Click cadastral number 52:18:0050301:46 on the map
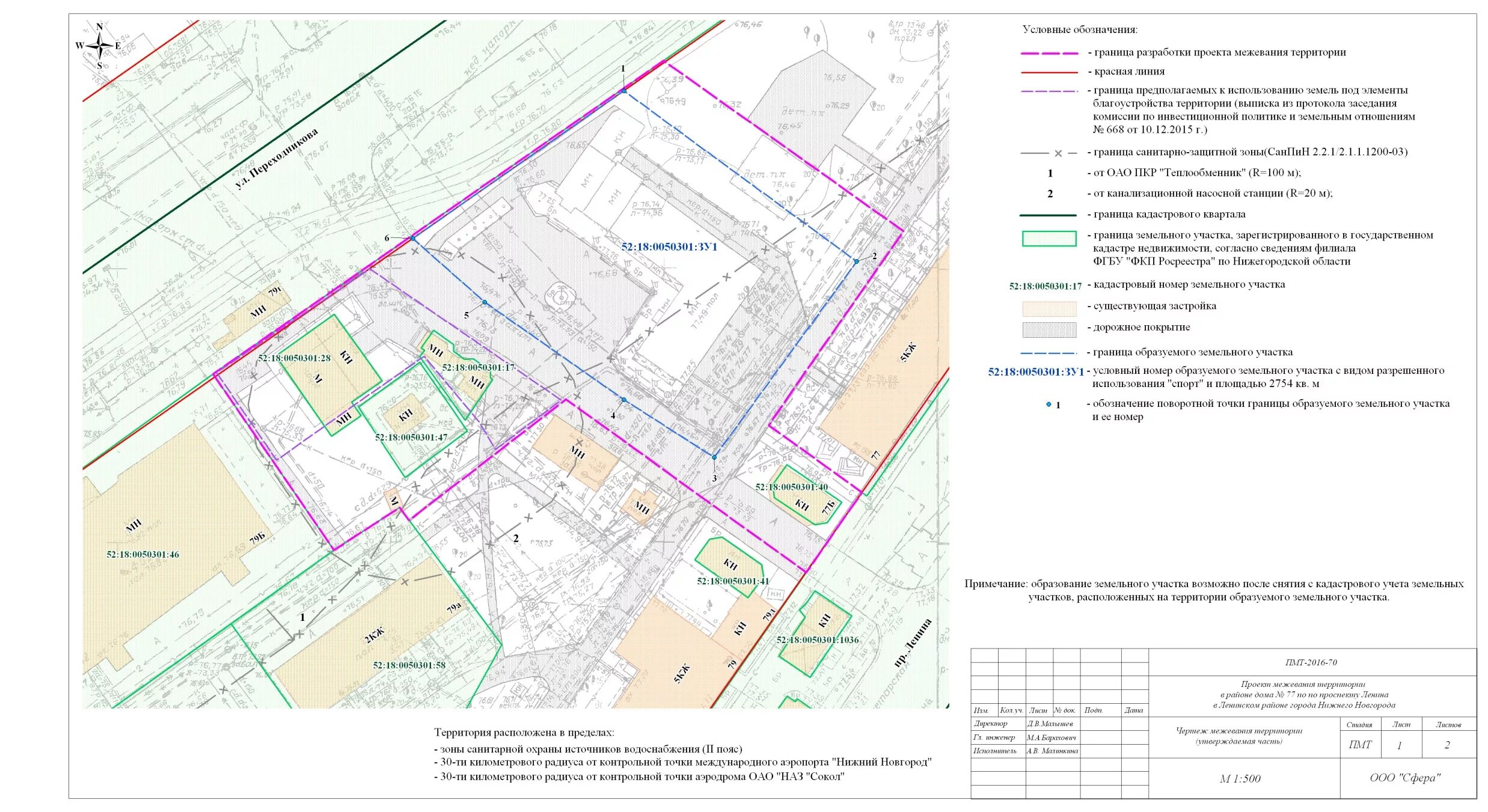This screenshot has height=812, width=1488. (x=142, y=554)
